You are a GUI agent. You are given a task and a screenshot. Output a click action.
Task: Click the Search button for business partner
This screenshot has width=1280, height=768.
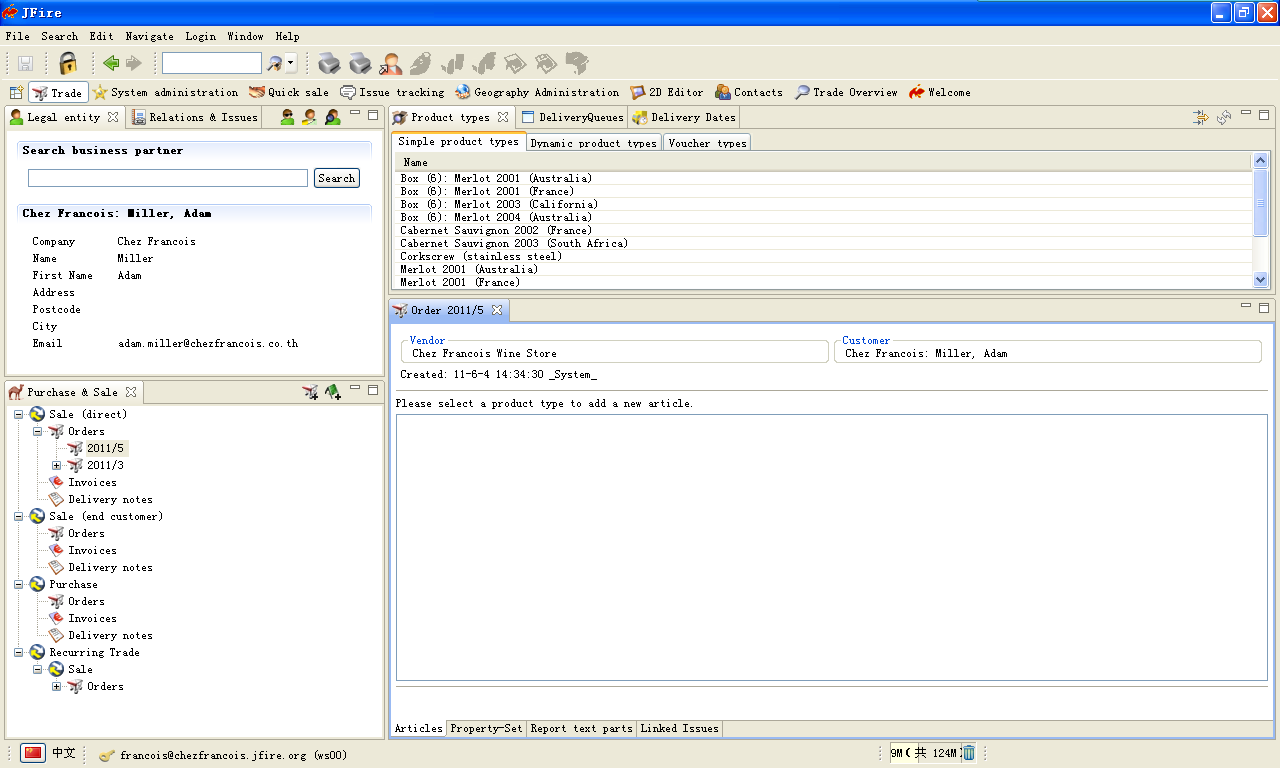[336, 178]
